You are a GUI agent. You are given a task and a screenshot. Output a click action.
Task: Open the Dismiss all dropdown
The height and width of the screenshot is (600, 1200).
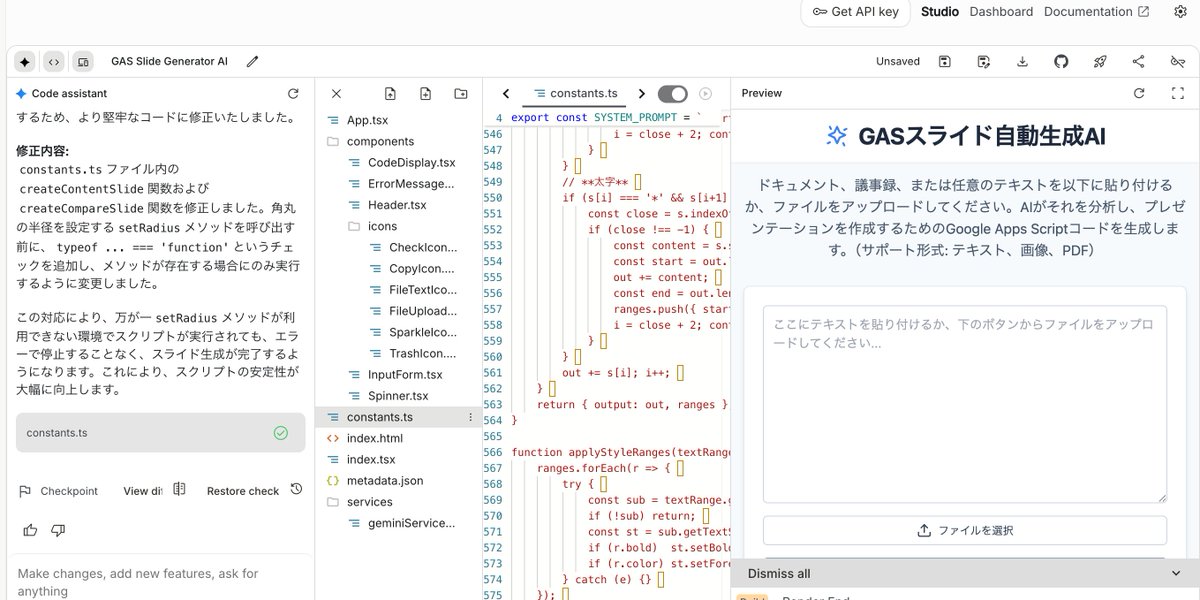point(1175,573)
